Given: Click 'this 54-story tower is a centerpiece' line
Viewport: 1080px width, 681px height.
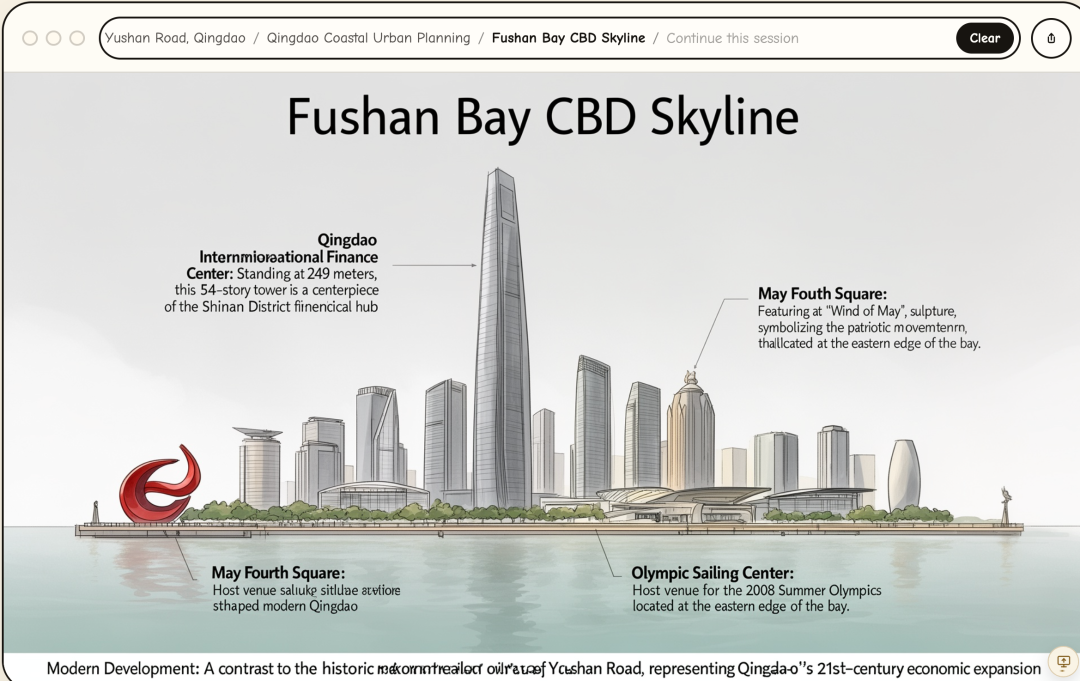Looking at the screenshot, I should coord(276,290).
